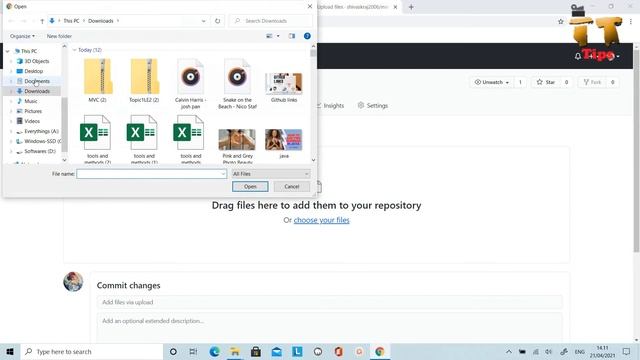Open a new Chrome tab

411,7
